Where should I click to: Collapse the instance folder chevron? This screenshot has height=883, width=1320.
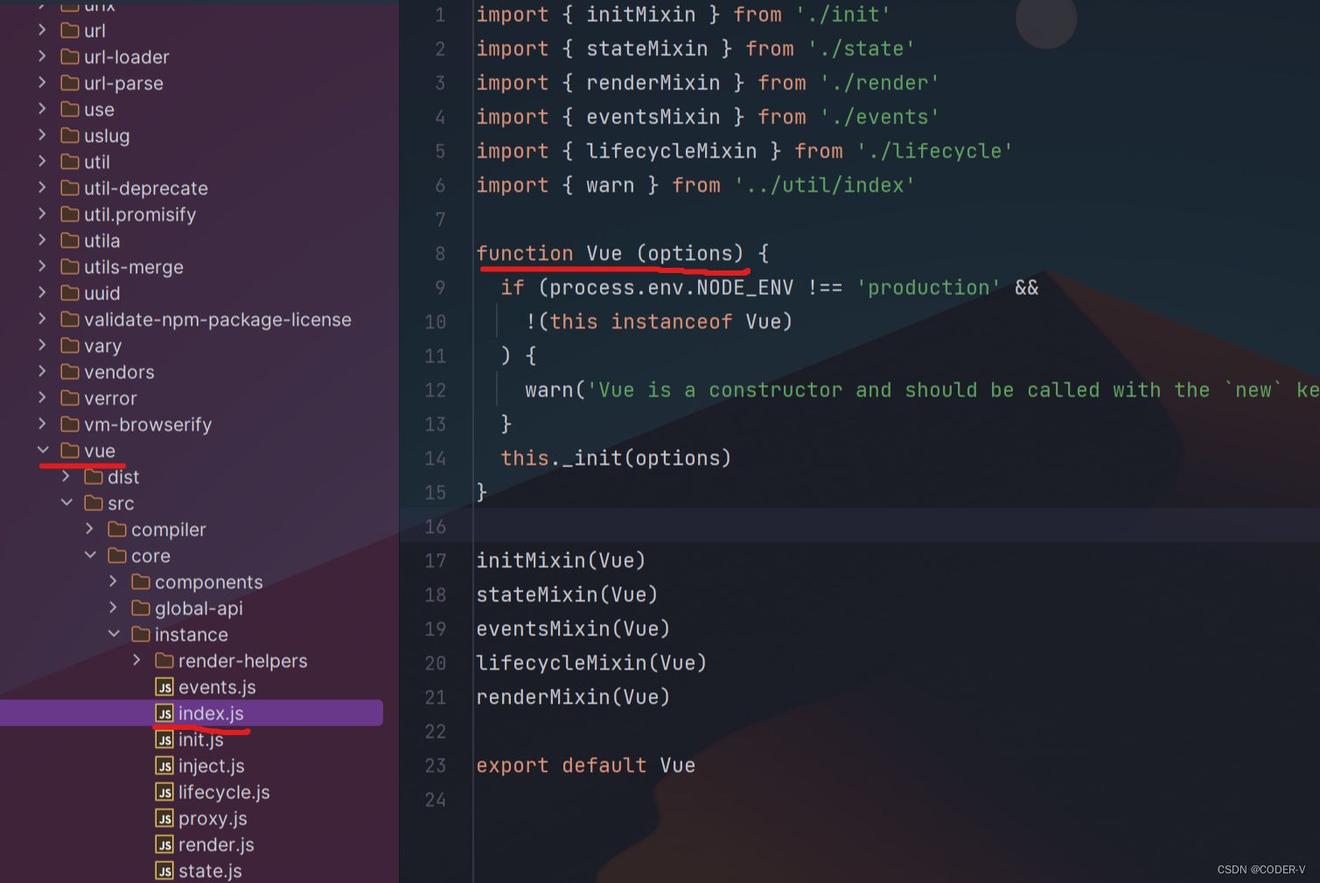tap(114, 634)
